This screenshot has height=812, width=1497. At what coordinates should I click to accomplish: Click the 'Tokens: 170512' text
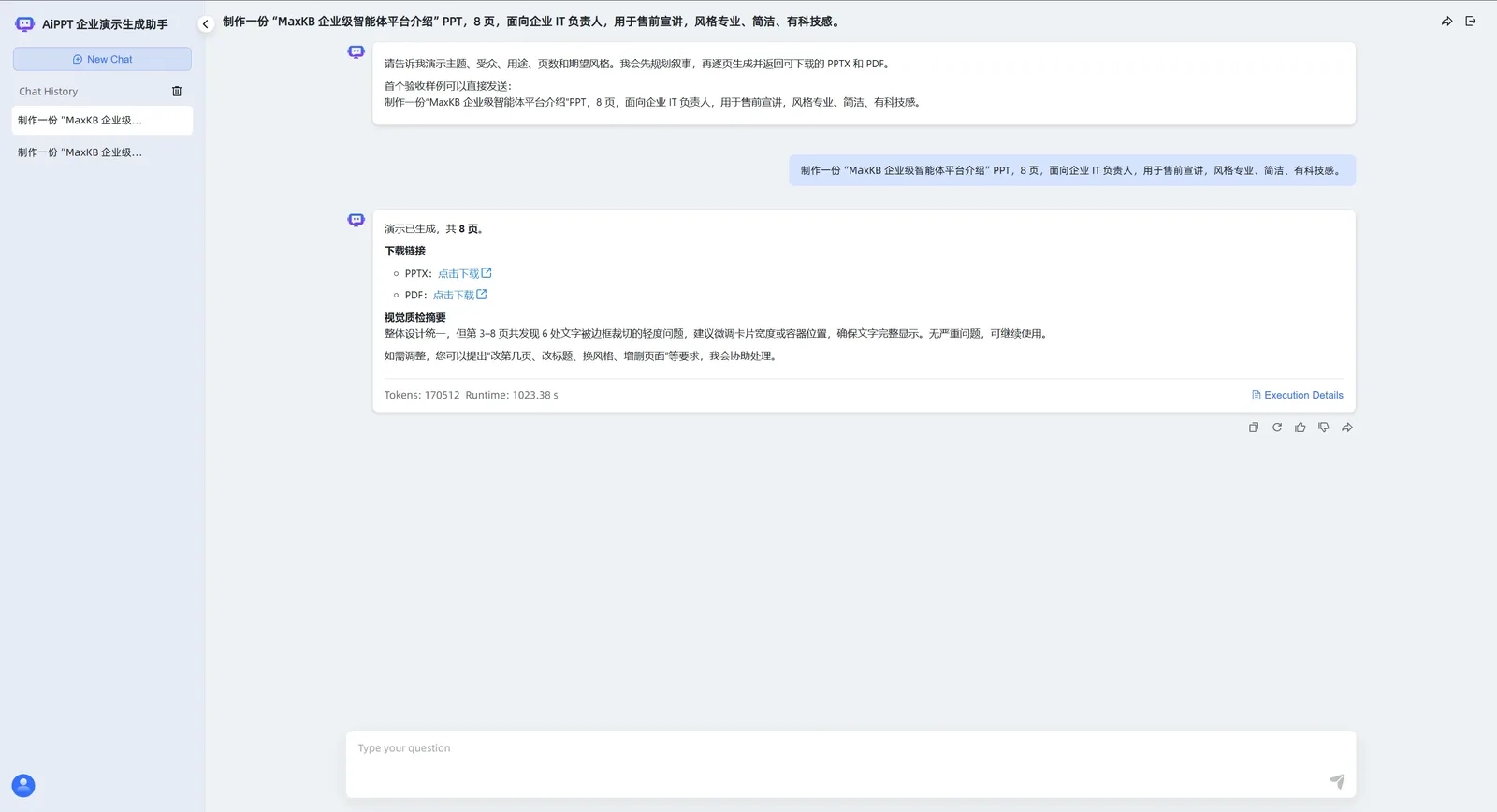pos(422,395)
